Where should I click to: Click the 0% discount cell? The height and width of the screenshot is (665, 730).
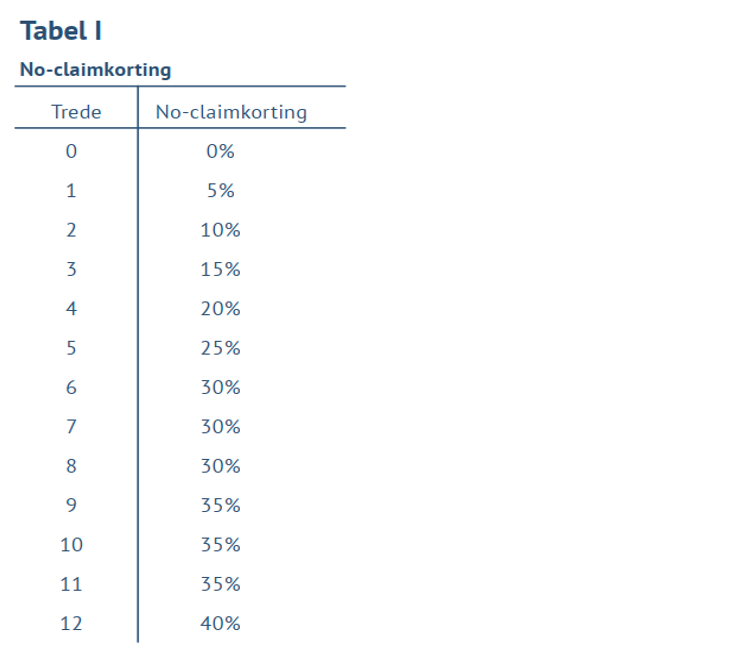click(220, 152)
